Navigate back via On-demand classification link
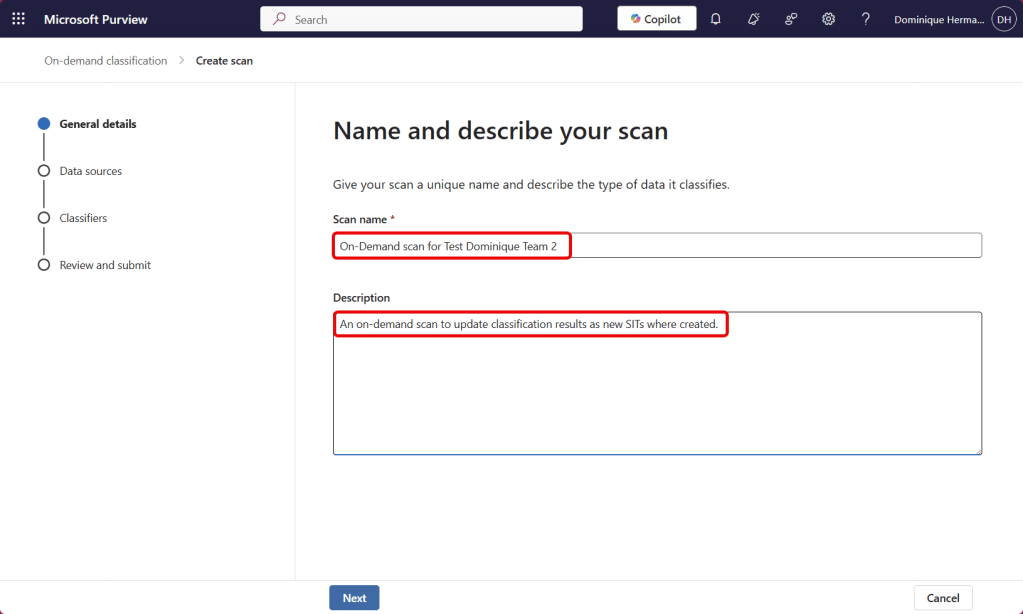1023x614 pixels. pyautogui.click(x=105, y=60)
